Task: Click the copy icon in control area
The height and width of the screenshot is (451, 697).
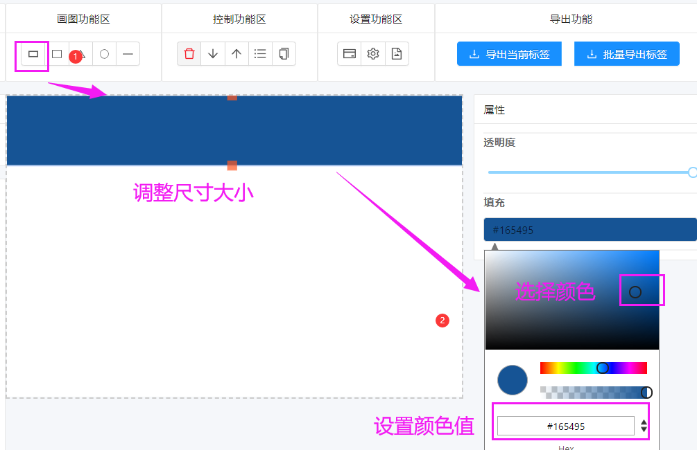Action: pyautogui.click(x=284, y=54)
